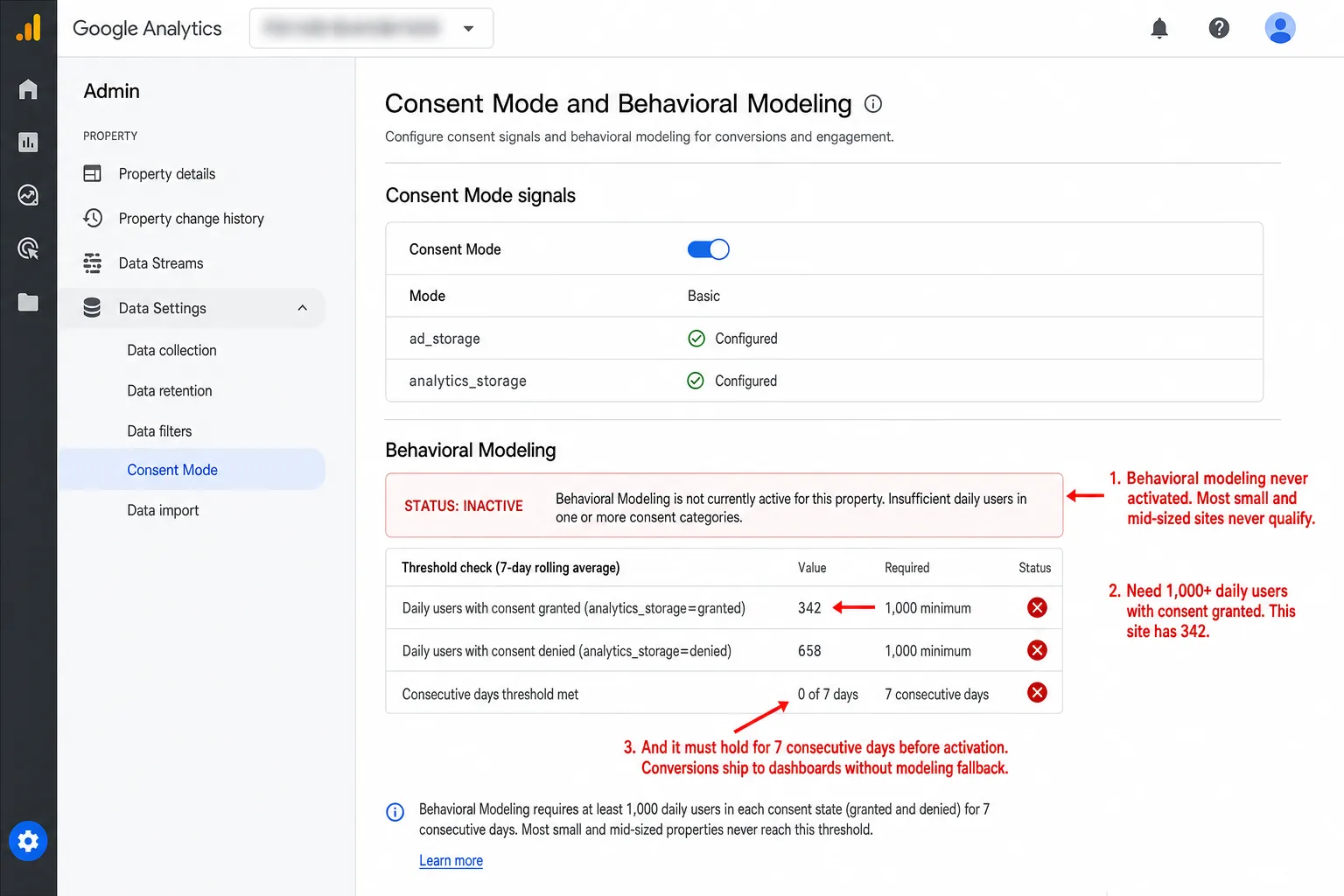Open Reports bar chart icon
Screen dimensions: 1344x896
tap(28, 142)
